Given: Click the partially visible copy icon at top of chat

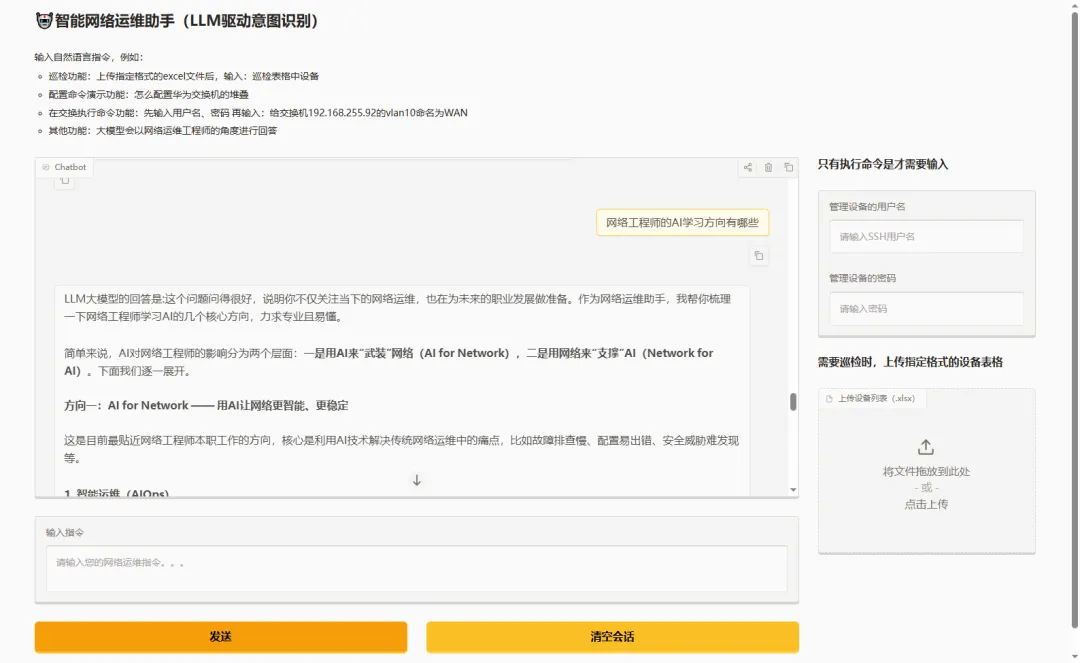Looking at the screenshot, I should 65,180.
